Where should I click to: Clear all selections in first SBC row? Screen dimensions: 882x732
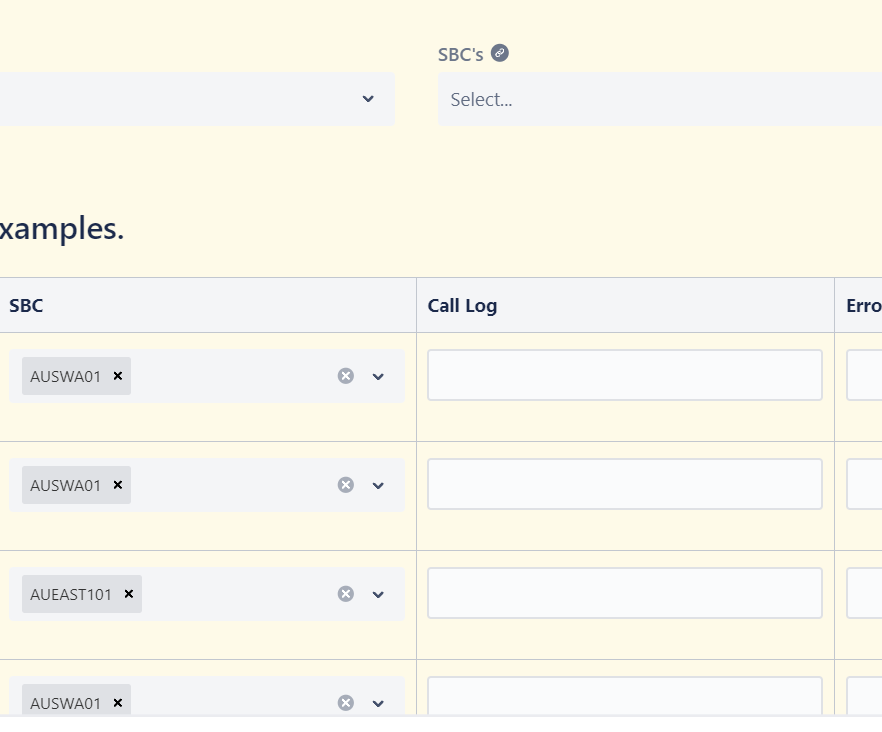(346, 376)
